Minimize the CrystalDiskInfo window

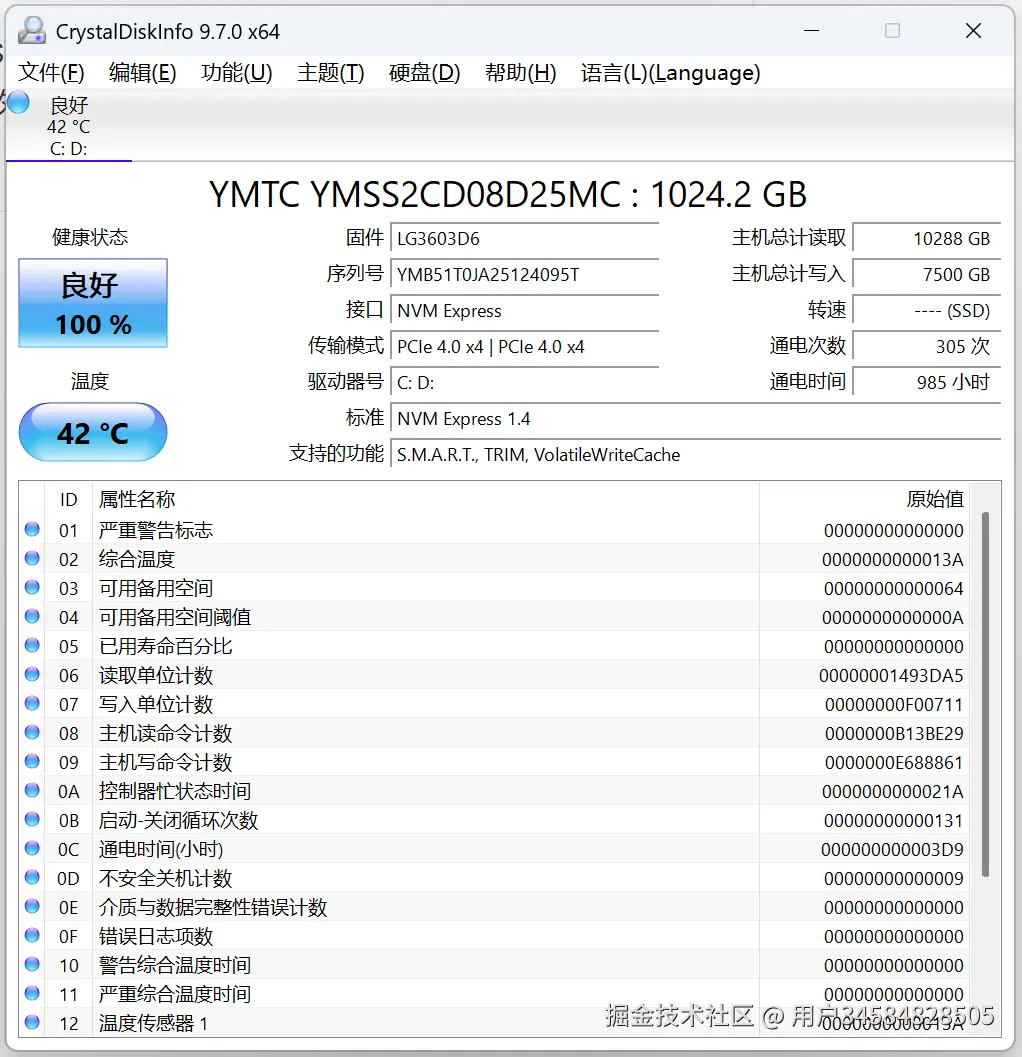(x=812, y=30)
